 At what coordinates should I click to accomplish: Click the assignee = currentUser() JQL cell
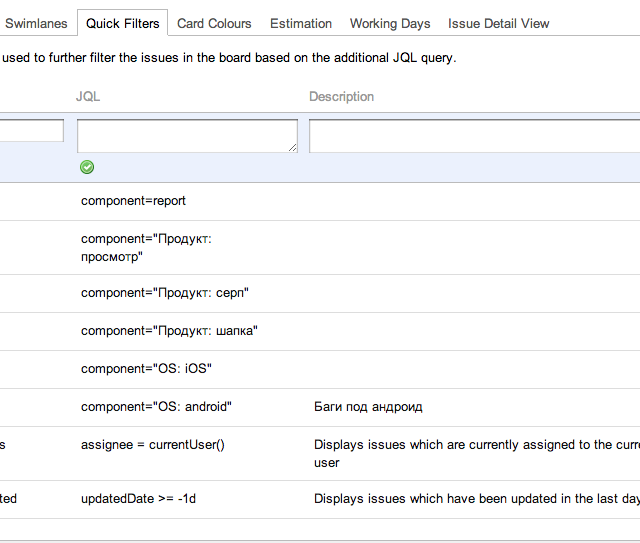[153, 445]
